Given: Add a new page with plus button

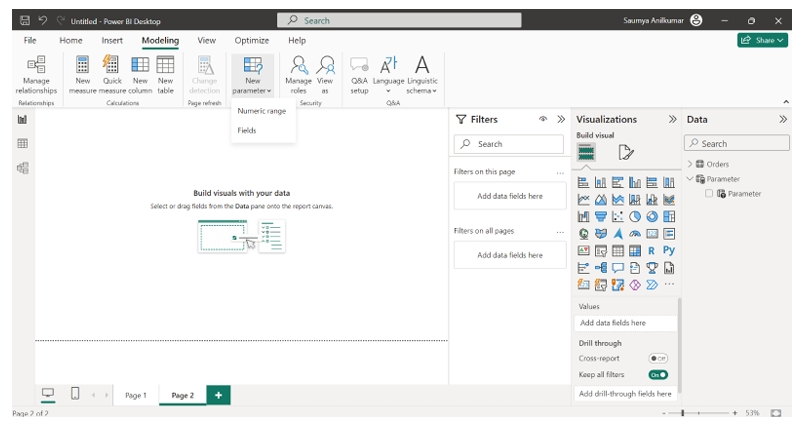Looking at the screenshot, I should 218,395.
